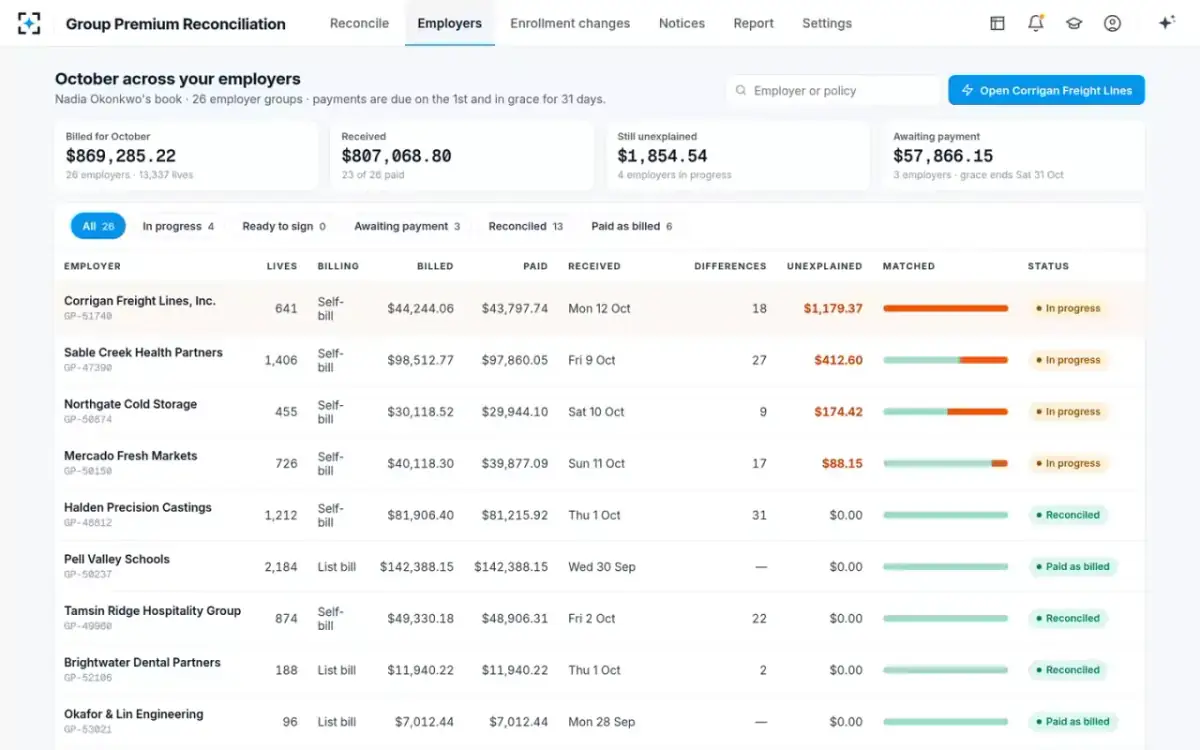Click differences count 31 for Halden
1200x750 pixels.
[x=759, y=515]
